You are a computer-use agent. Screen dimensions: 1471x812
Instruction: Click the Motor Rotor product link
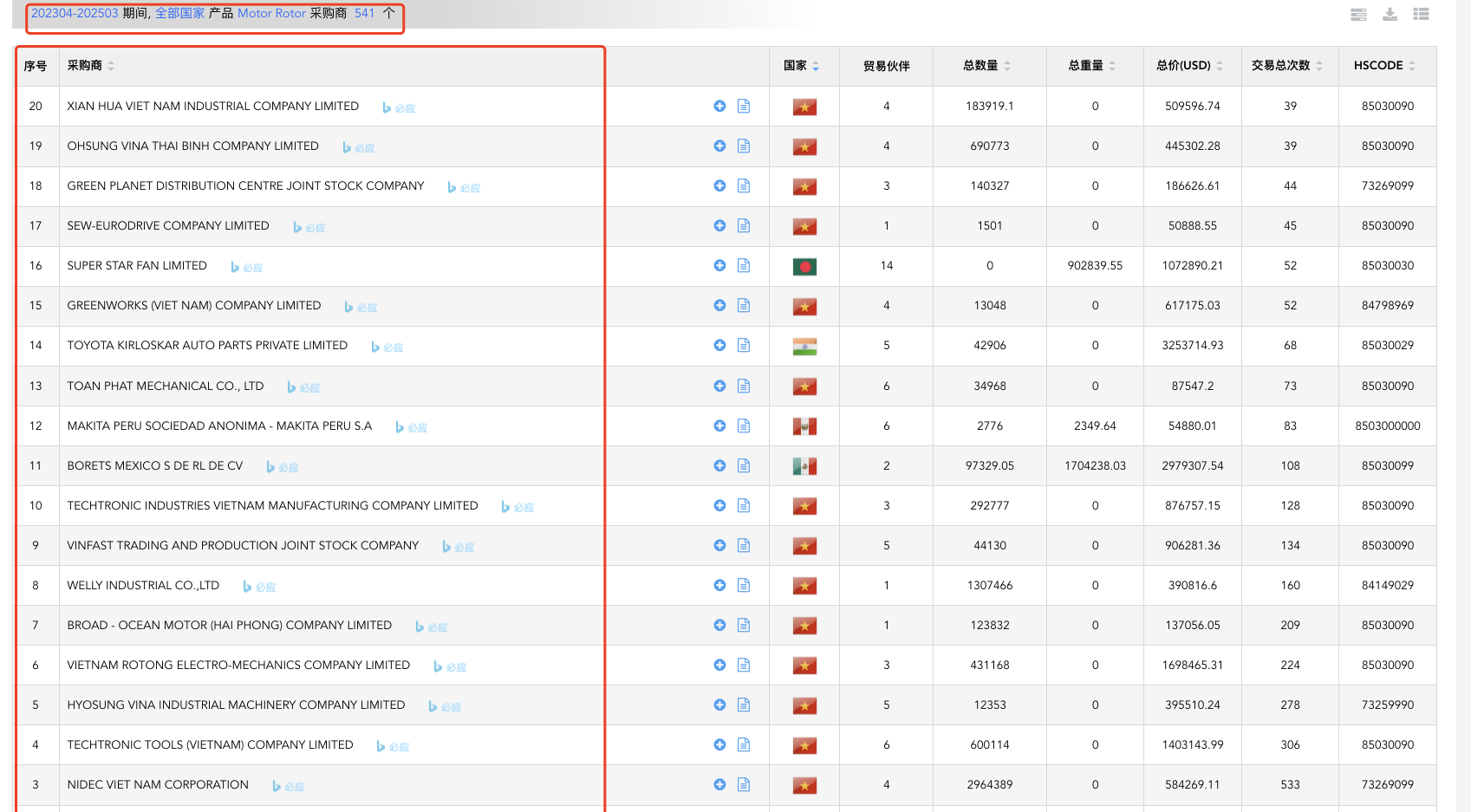[x=271, y=13]
